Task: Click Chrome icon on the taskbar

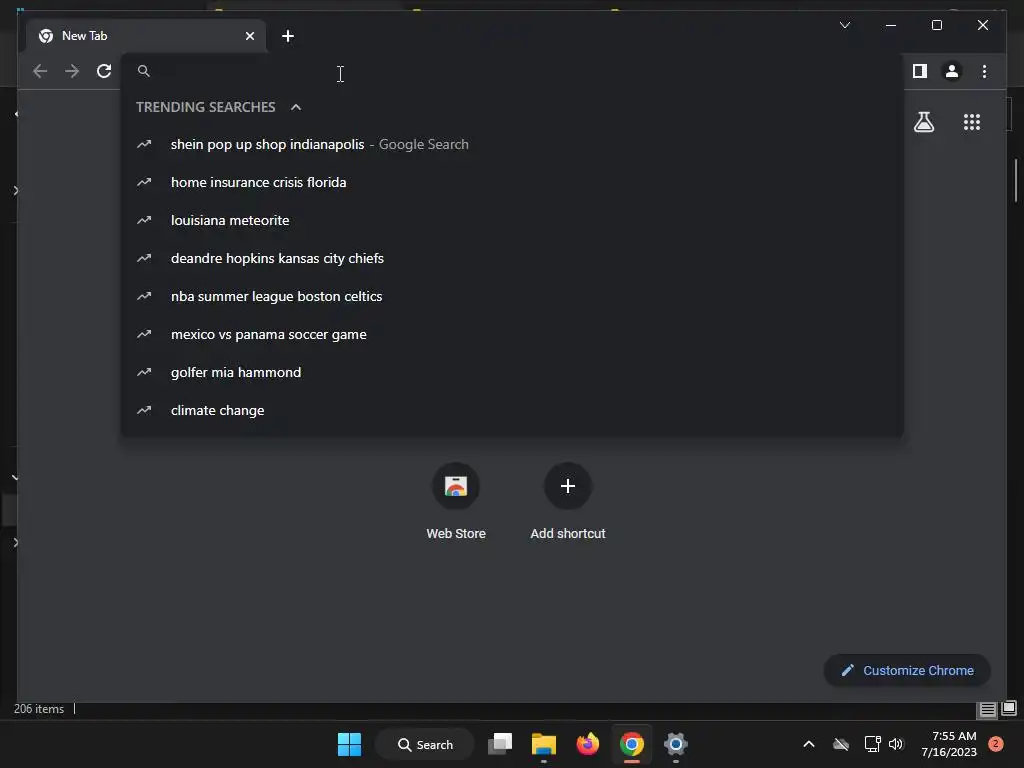Action: click(632, 744)
